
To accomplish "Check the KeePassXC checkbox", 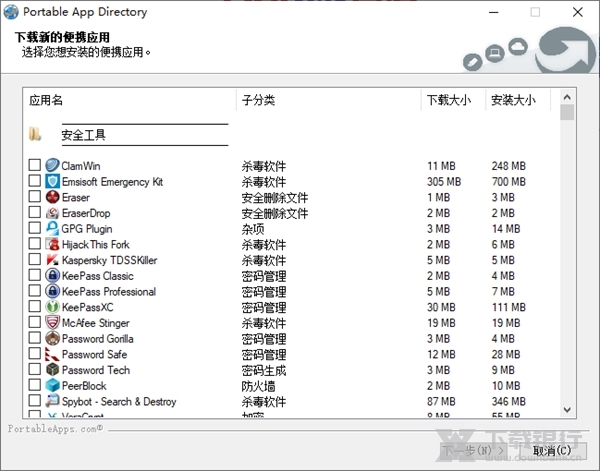I will [35, 306].
